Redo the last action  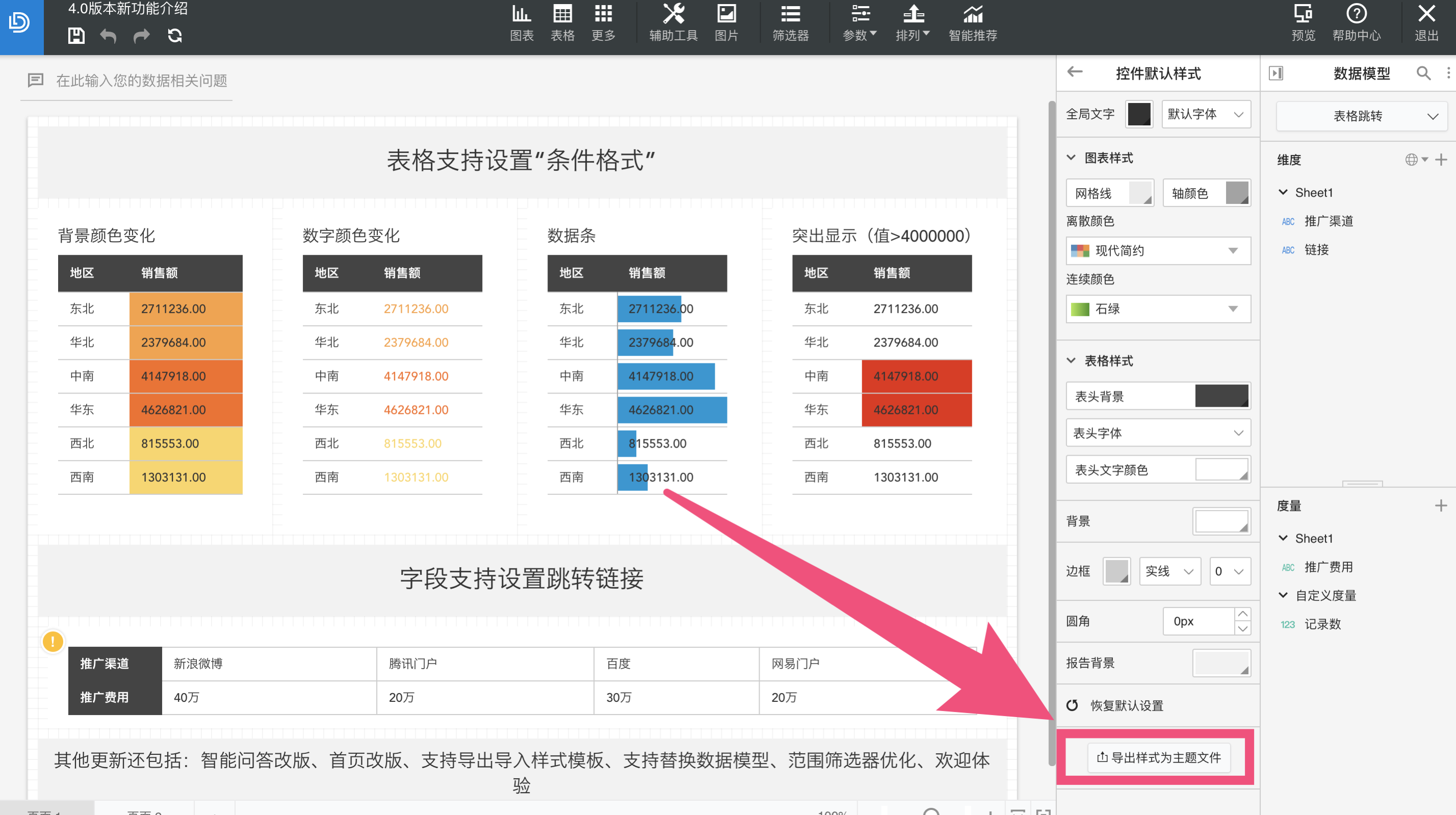click(x=141, y=36)
